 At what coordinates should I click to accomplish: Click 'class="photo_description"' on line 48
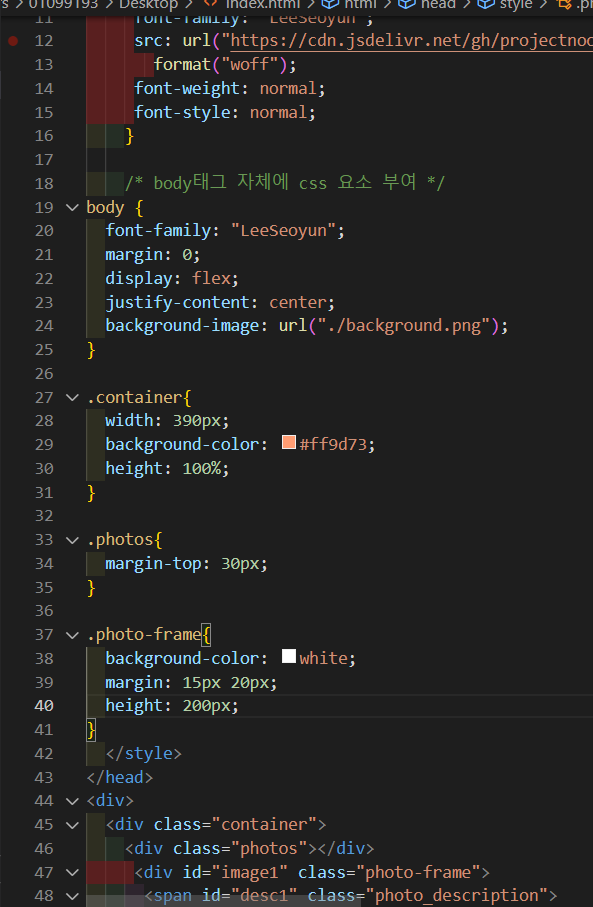click(x=428, y=896)
